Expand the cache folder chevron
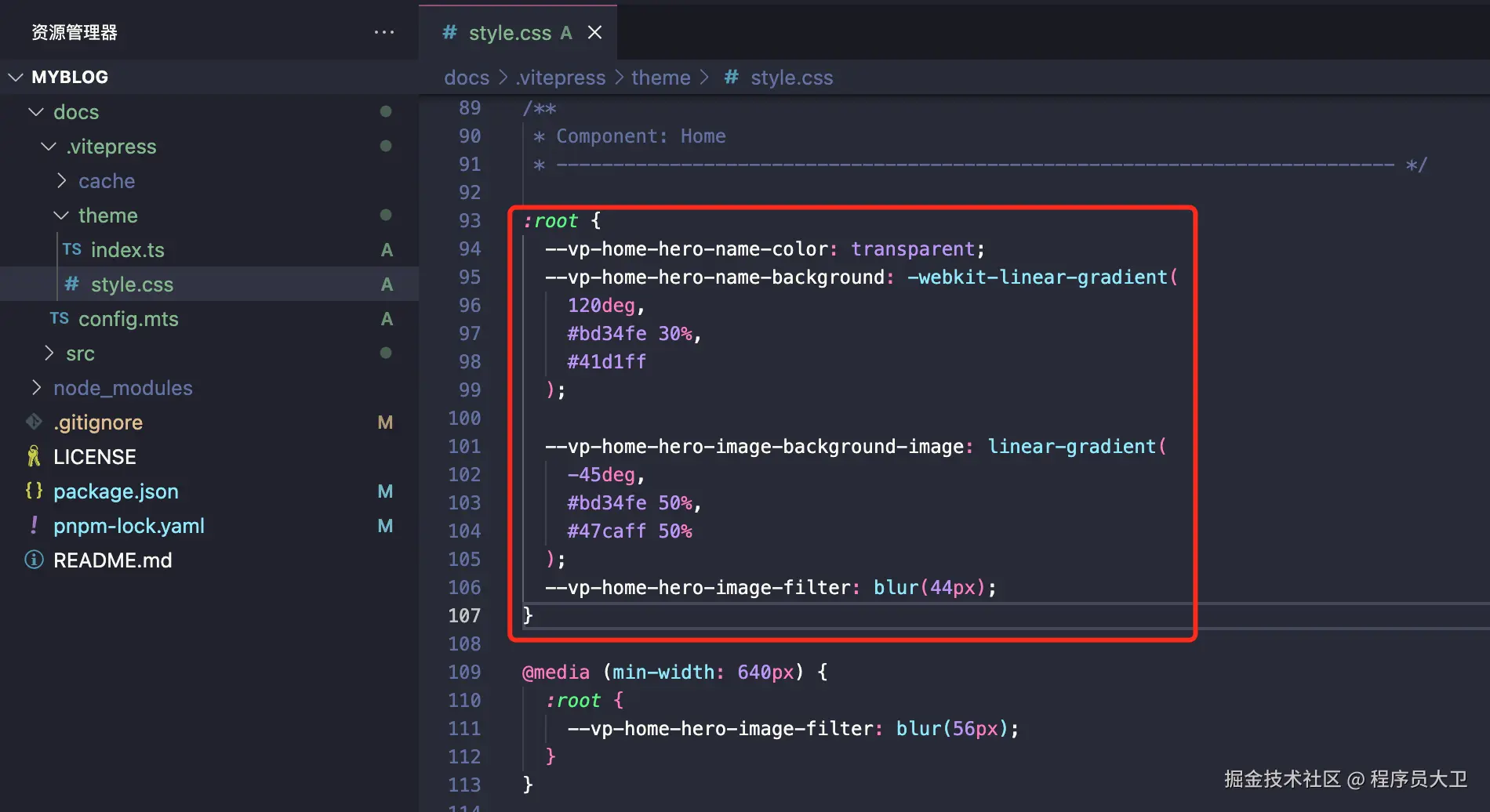 pos(61,180)
